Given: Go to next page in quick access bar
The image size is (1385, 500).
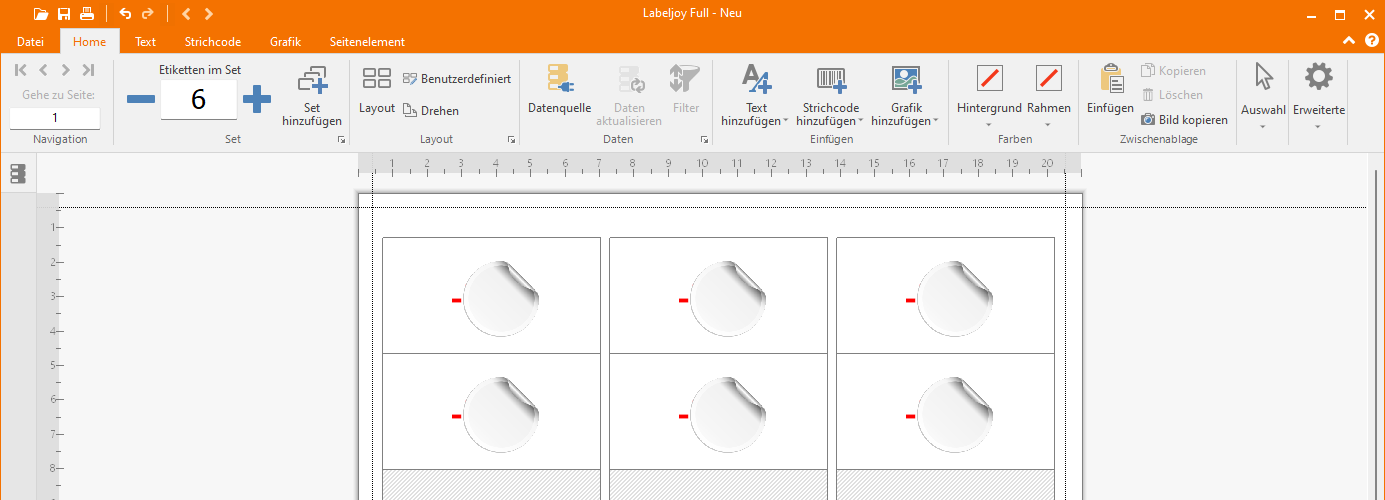Looking at the screenshot, I should pos(208,14).
